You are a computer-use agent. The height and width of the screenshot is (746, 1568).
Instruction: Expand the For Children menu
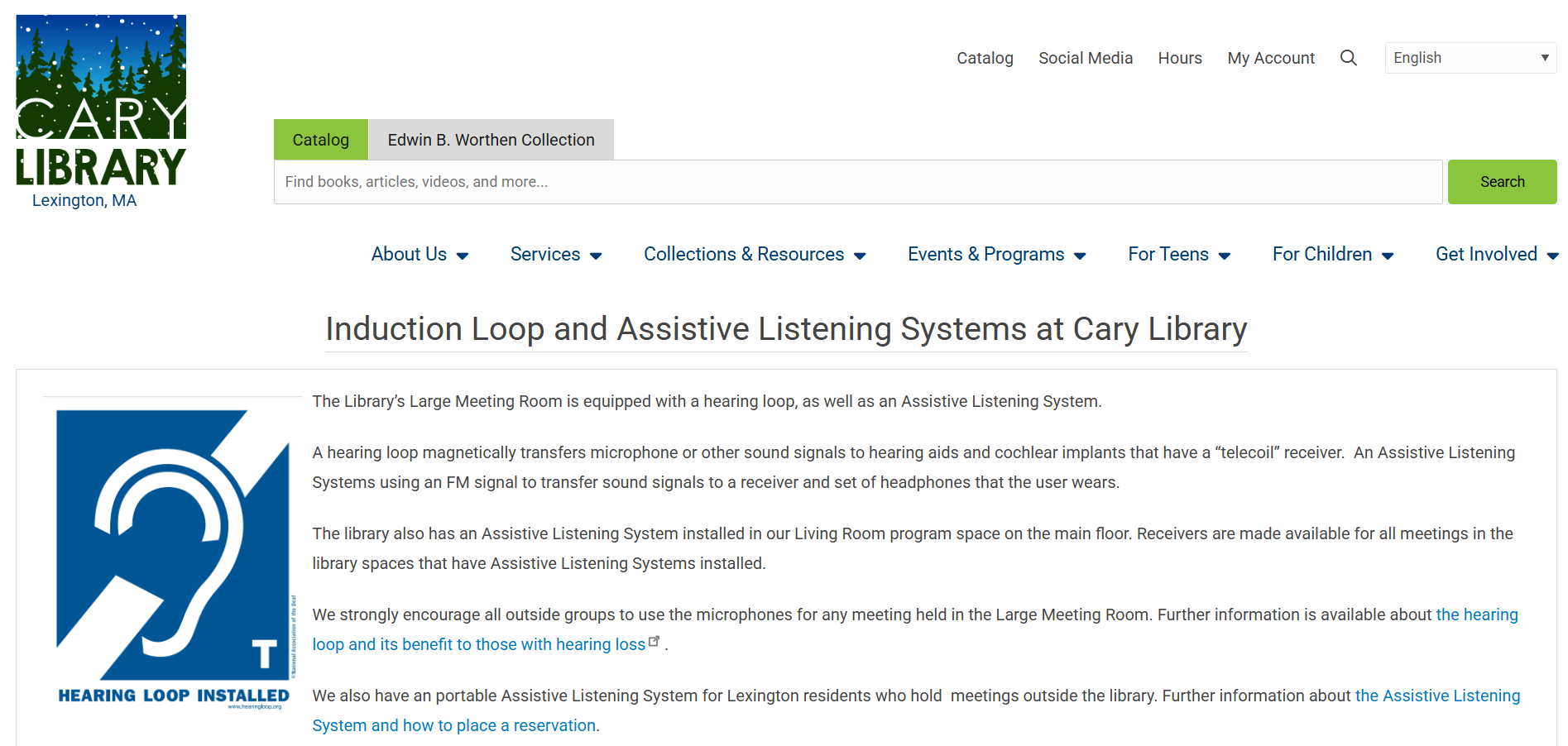pos(1332,255)
